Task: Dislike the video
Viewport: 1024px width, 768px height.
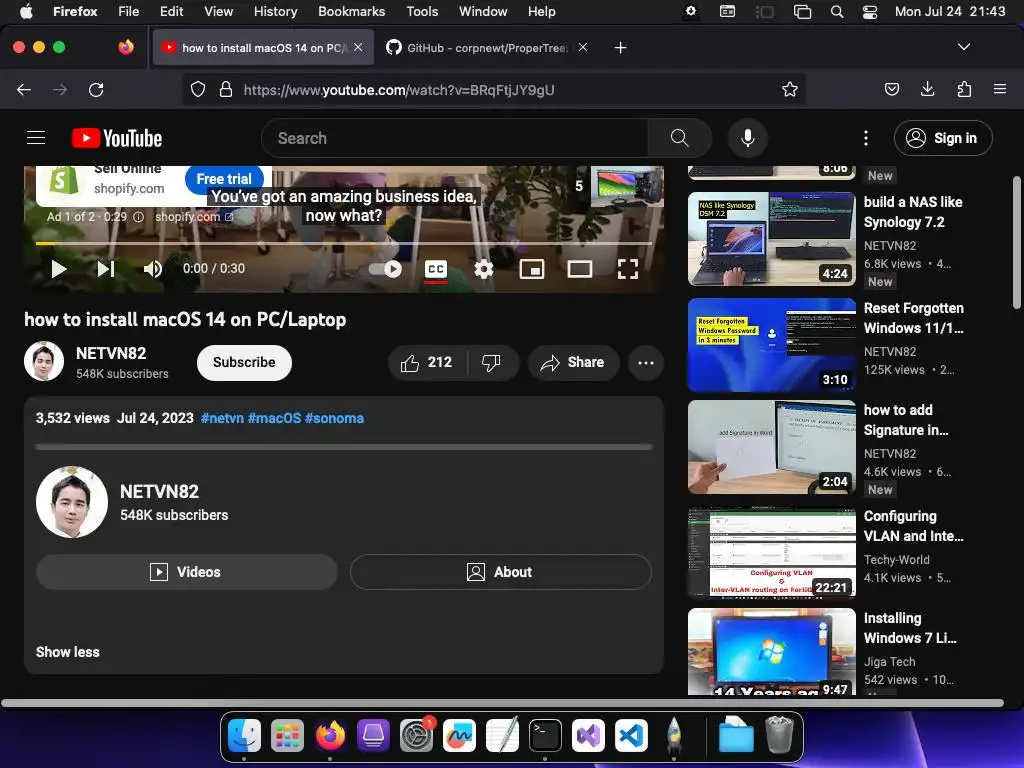Action: point(492,362)
